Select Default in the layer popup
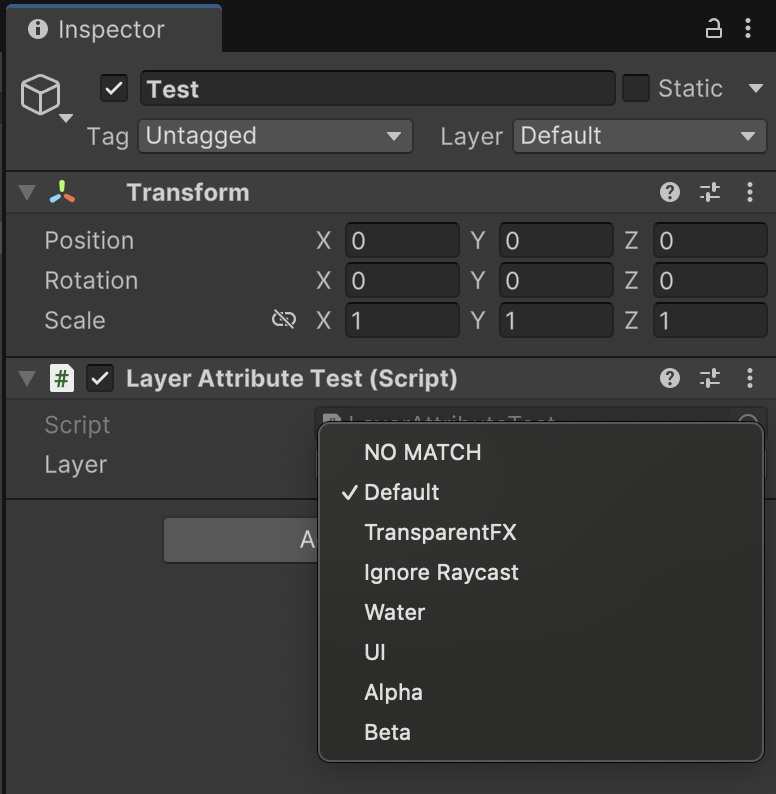776x794 pixels. point(541,492)
